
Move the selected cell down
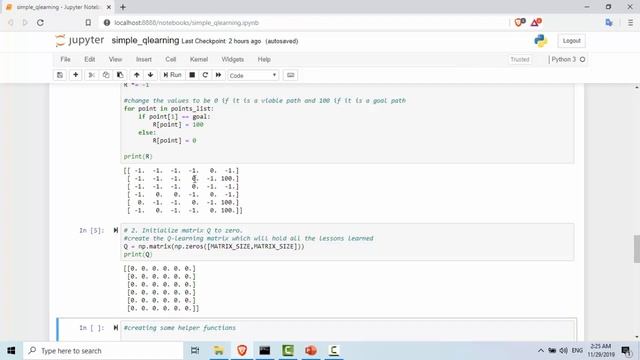pos(151,75)
